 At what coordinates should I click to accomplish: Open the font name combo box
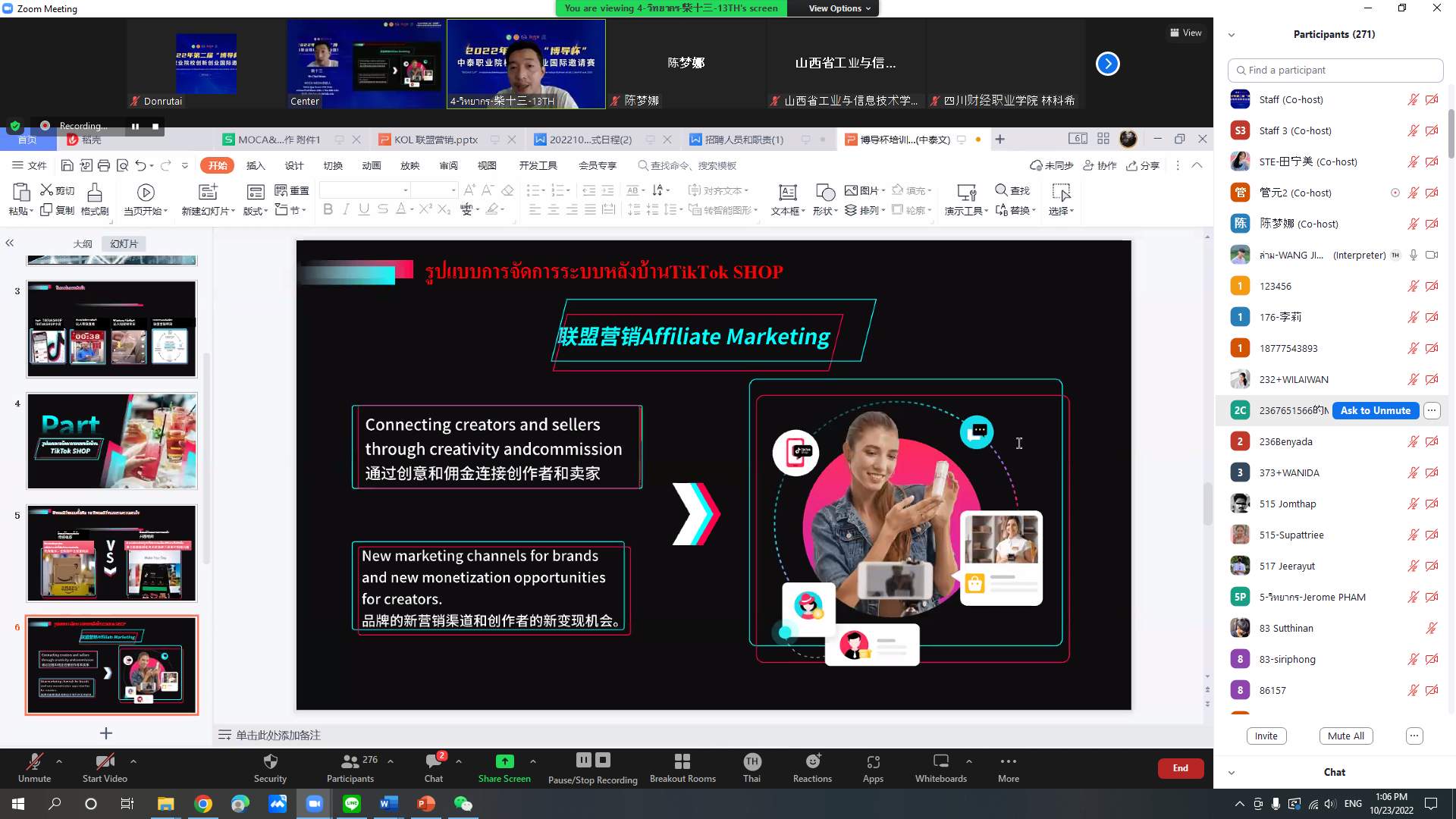[x=366, y=190]
